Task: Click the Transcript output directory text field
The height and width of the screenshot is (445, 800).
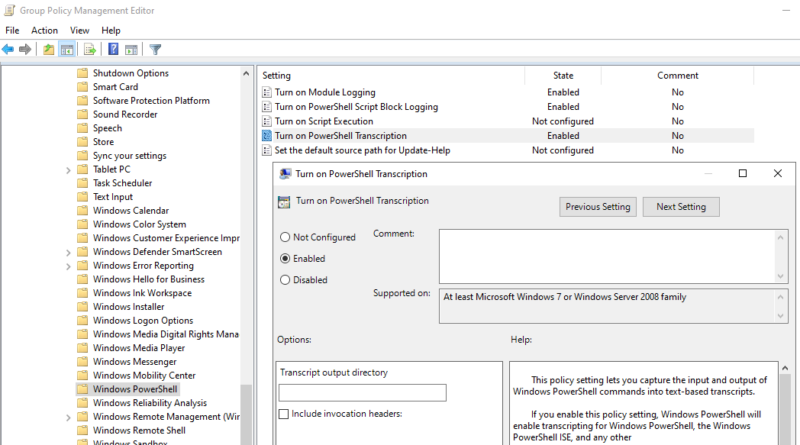Action: pyautogui.click(x=362, y=393)
